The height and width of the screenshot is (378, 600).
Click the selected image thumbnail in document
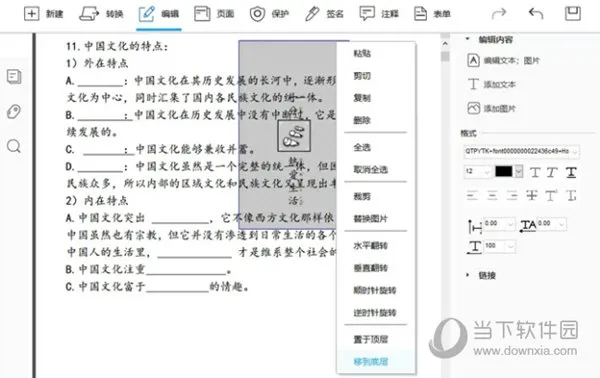[294, 136]
